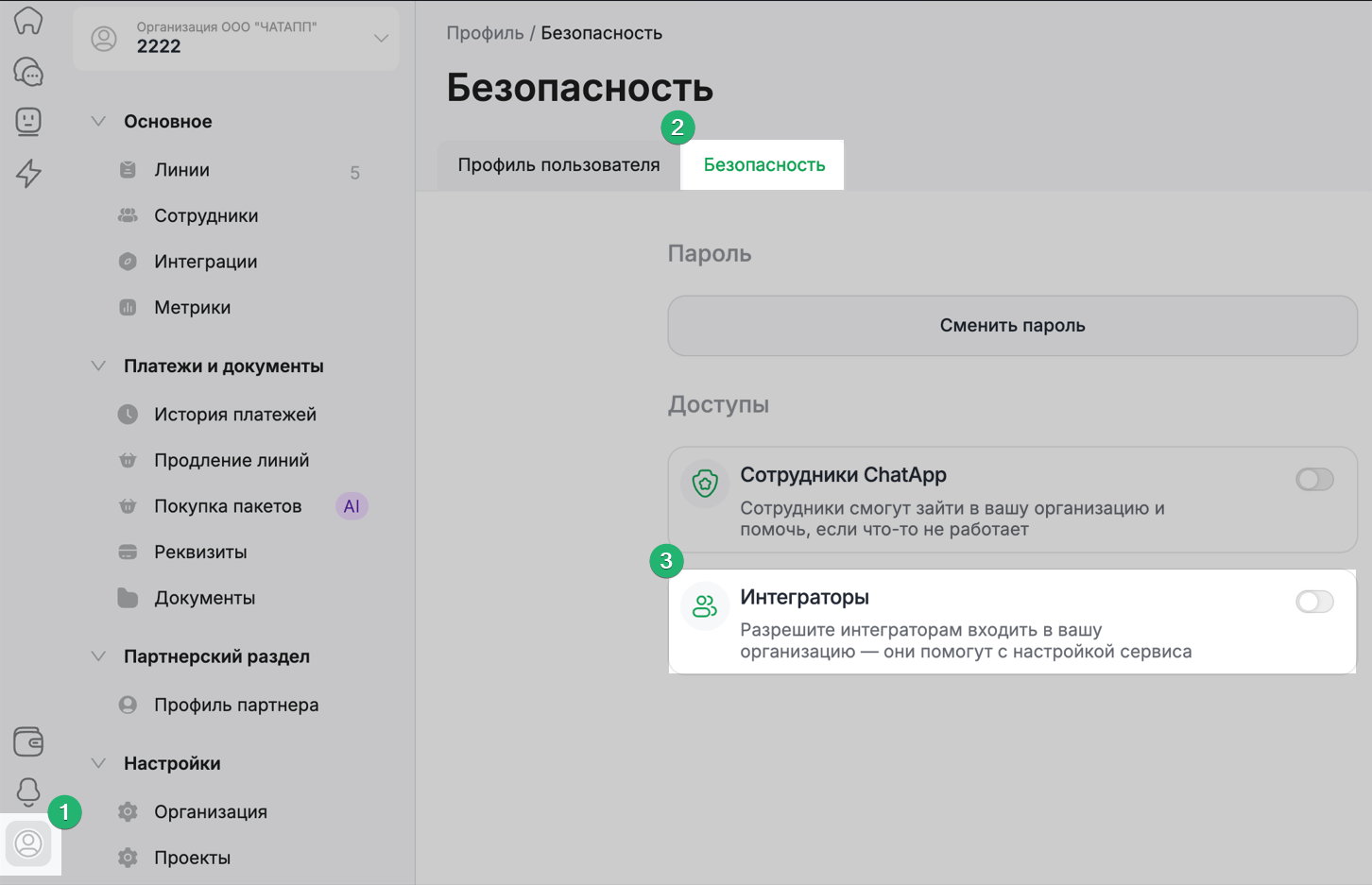Image resolution: width=1372 pixels, height=885 pixels.
Task: Open the lightning bolt automation icon
Action: coord(28,173)
